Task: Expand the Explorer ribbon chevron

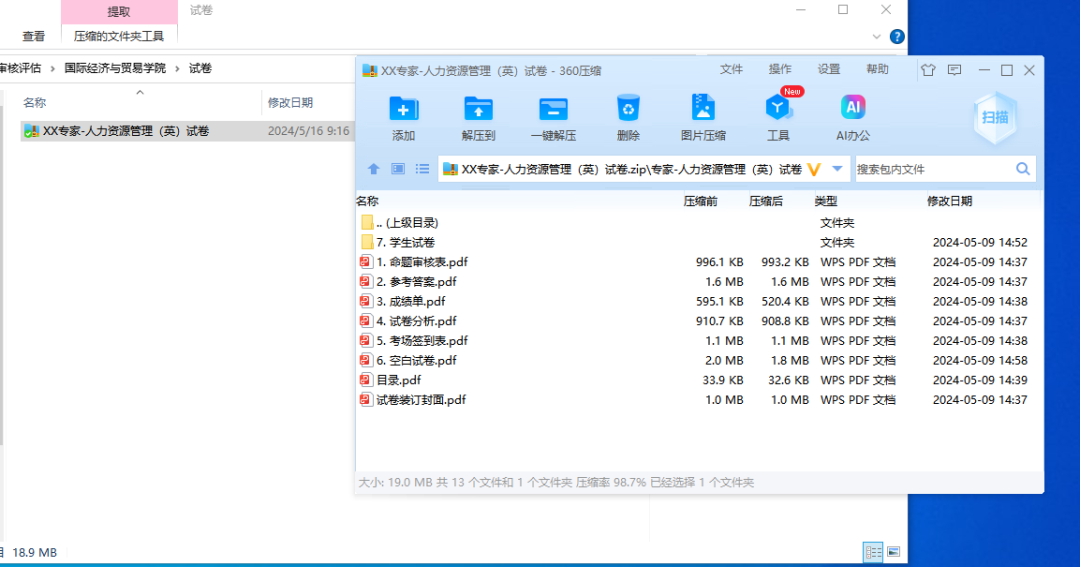Action: tap(877, 37)
